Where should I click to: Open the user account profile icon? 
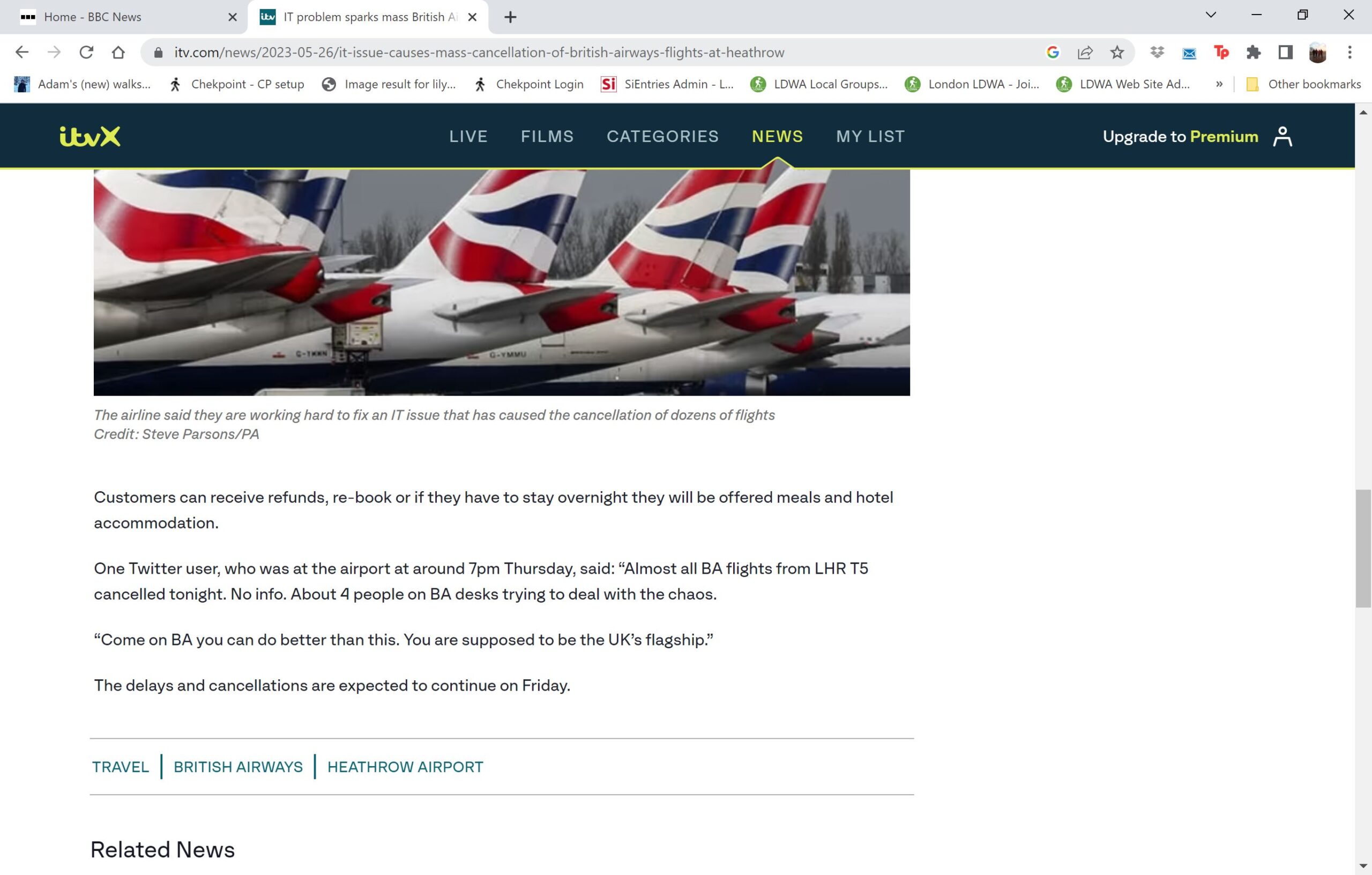[x=1282, y=136]
